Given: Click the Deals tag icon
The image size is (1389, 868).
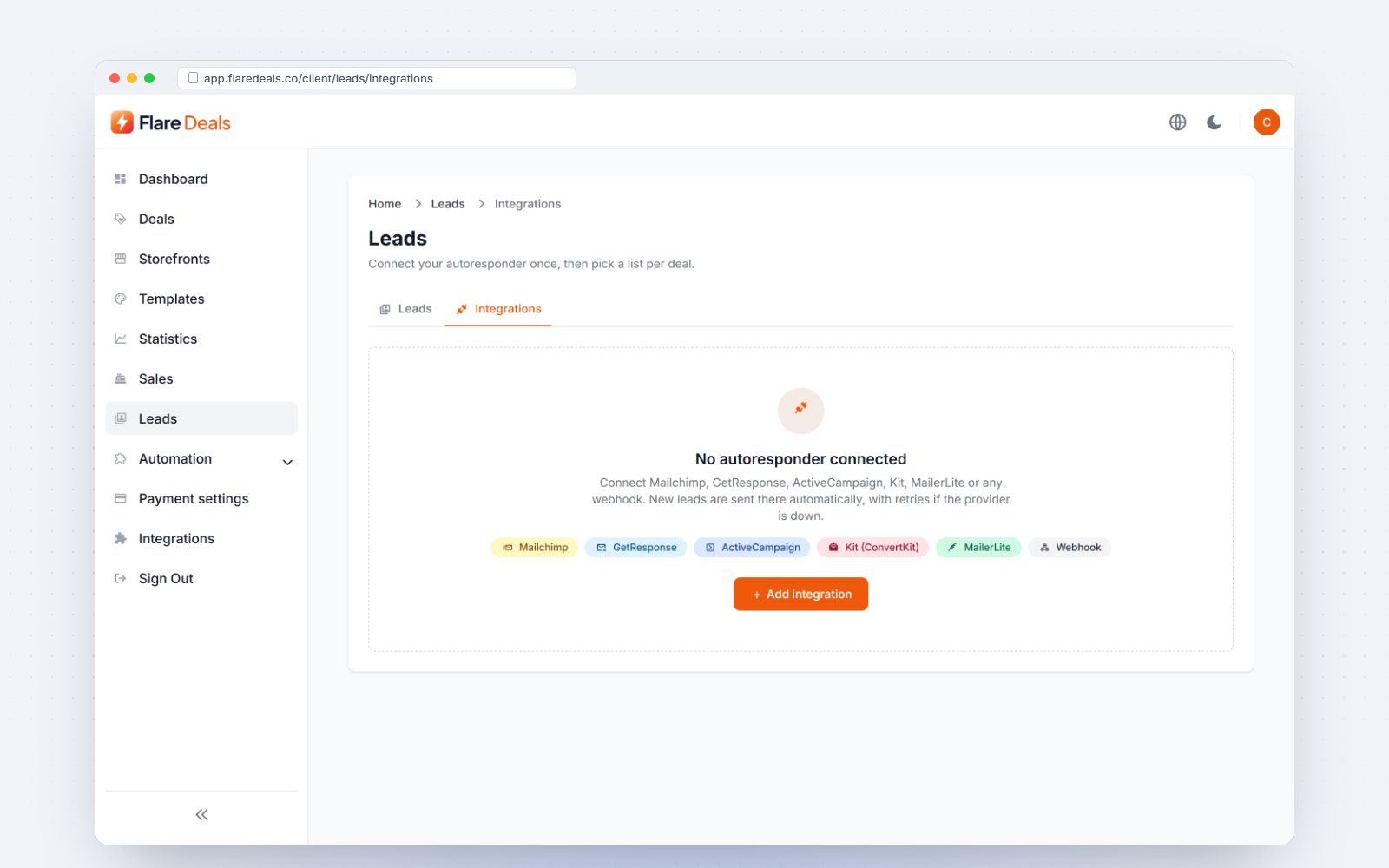Looking at the screenshot, I should coord(121,219).
